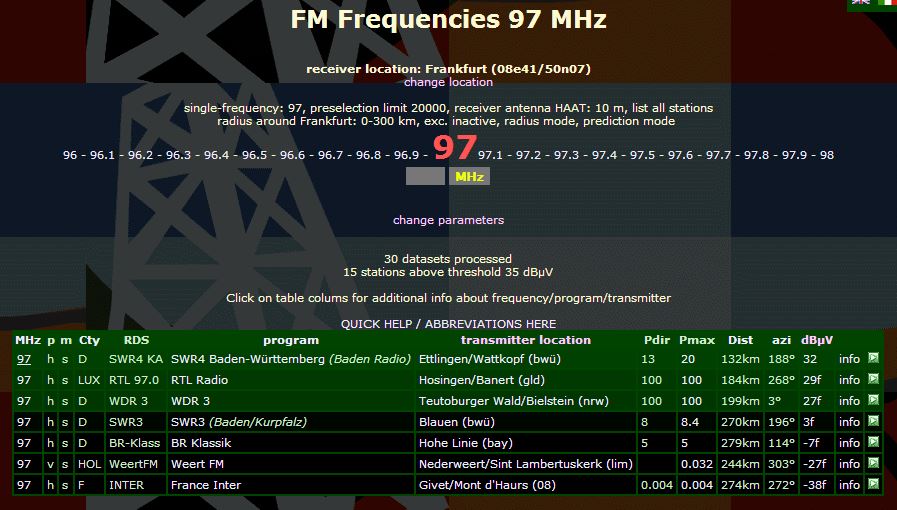This screenshot has width=897, height=510.
Task: Open the change location link
Action: [x=448, y=82]
